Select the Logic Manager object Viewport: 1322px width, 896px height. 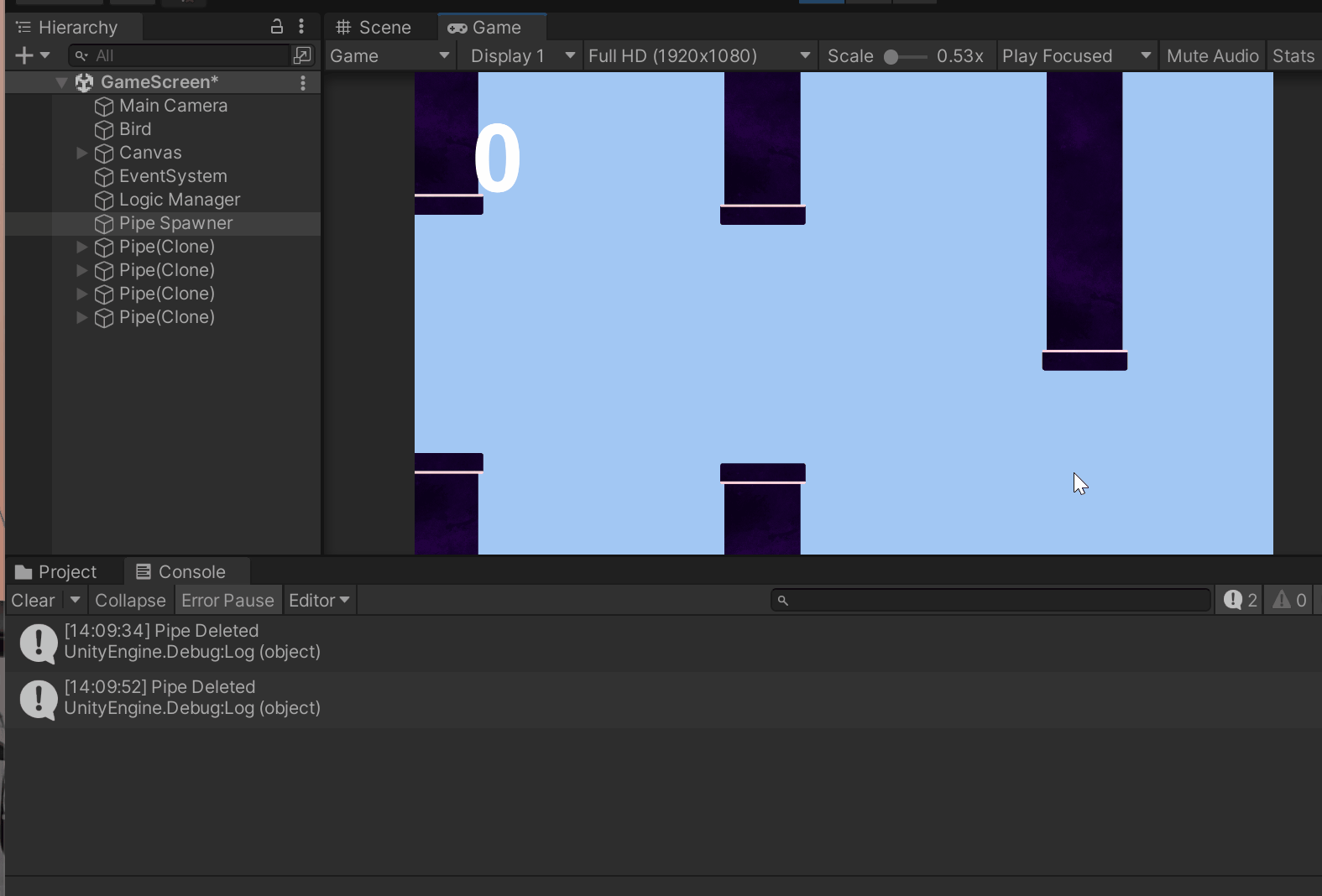[x=180, y=200]
